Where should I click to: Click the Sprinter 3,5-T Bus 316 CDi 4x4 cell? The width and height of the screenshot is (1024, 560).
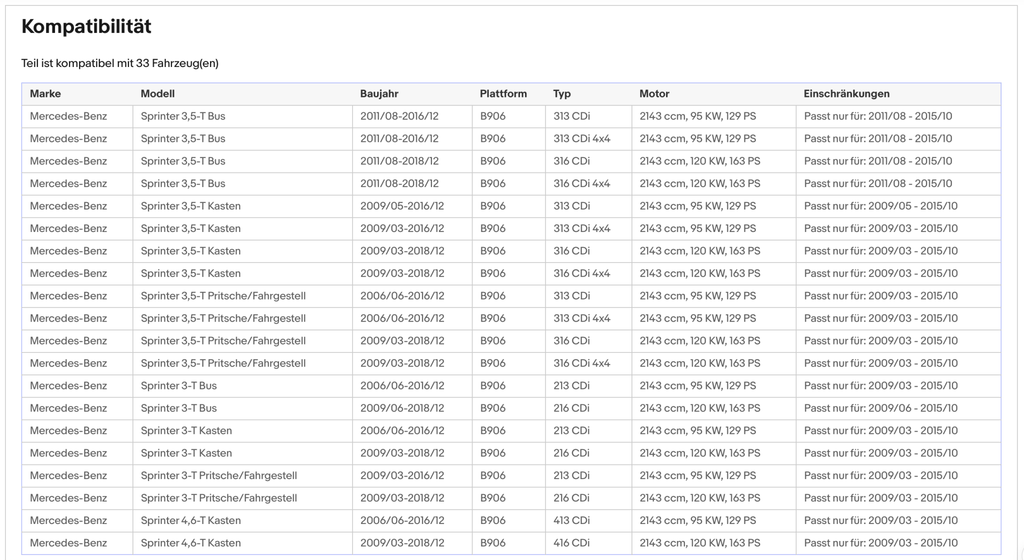tap(588, 184)
